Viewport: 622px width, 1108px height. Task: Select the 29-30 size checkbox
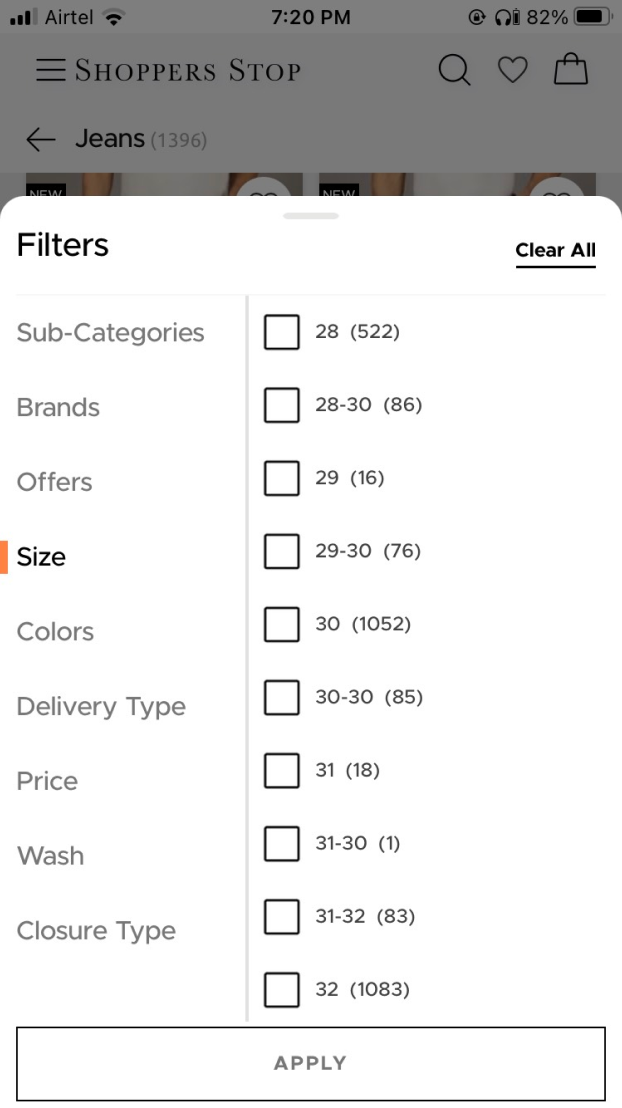282,551
